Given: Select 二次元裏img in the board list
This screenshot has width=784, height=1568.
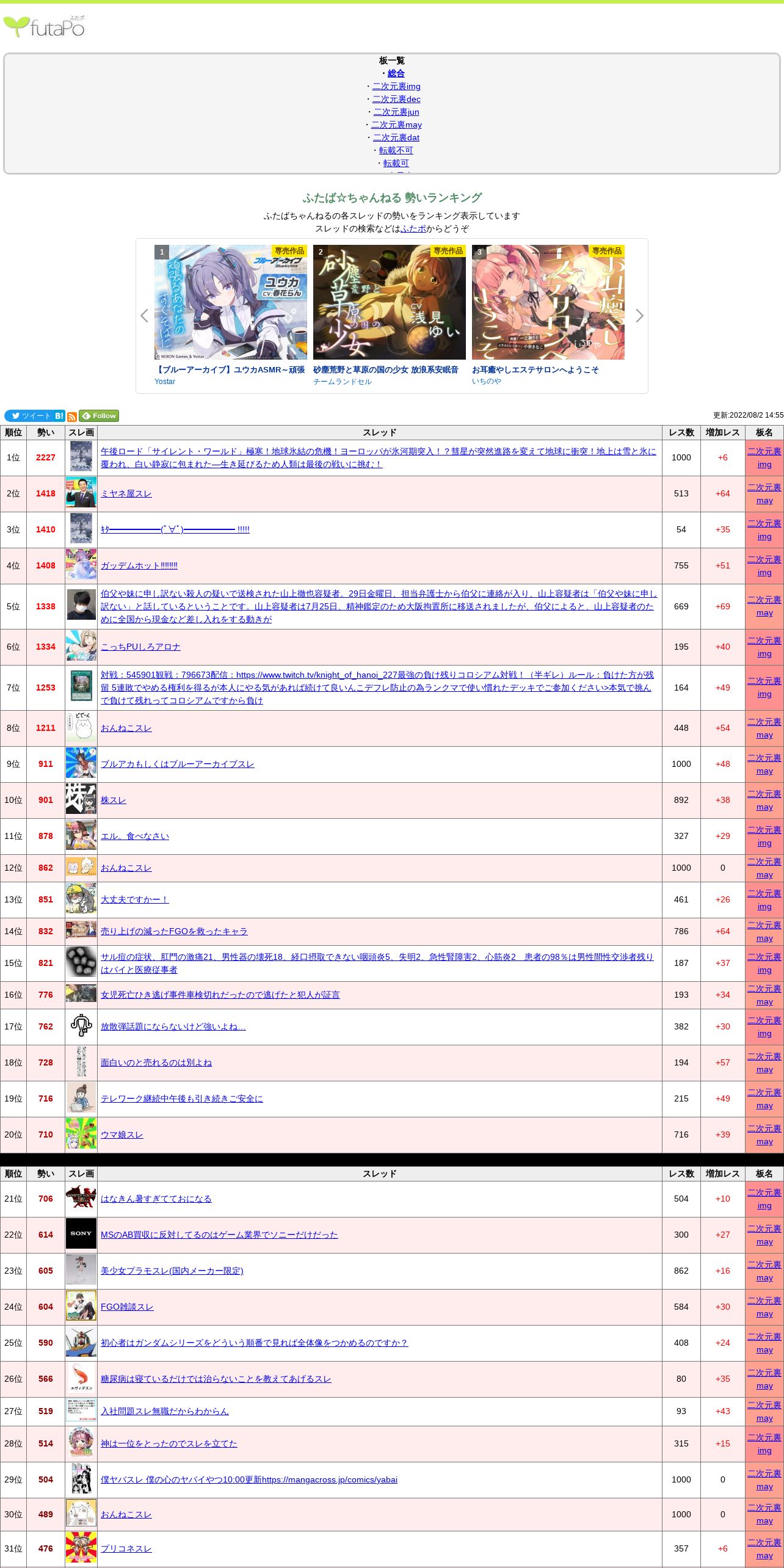Looking at the screenshot, I should (x=396, y=86).
